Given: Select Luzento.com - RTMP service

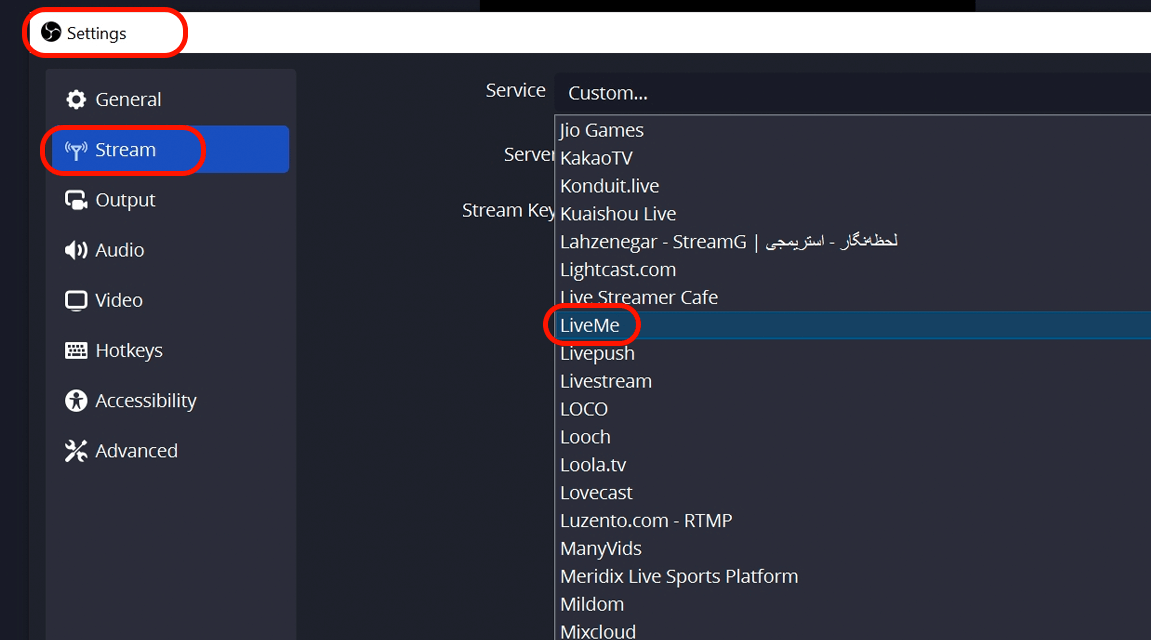Looking at the screenshot, I should (x=646, y=520).
